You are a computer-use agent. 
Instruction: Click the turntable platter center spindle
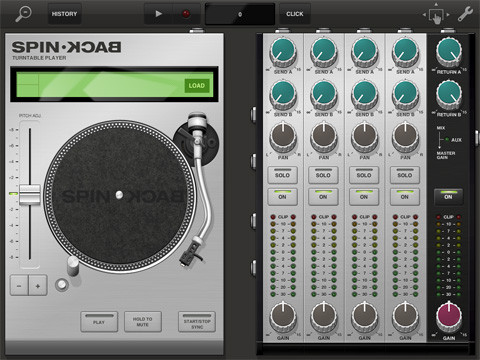(x=119, y=195)
